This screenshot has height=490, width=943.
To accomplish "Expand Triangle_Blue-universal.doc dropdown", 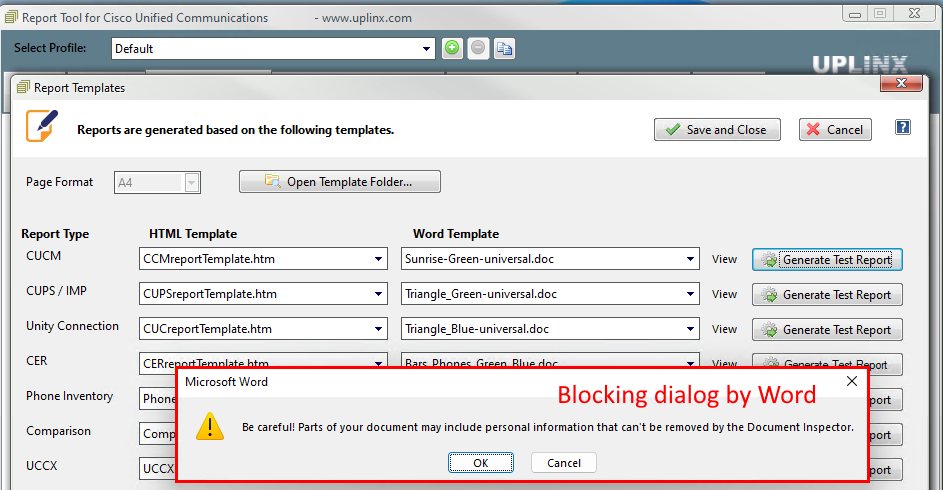I will (x=690, y=329).
